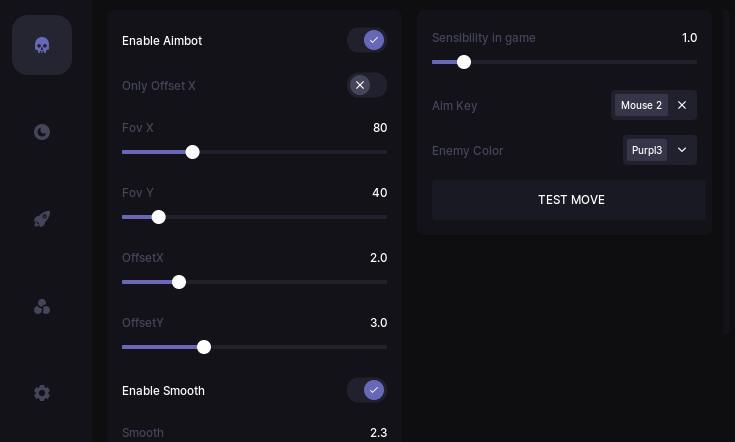Open the settings gear sidebar section

click(x=42, y=393)
